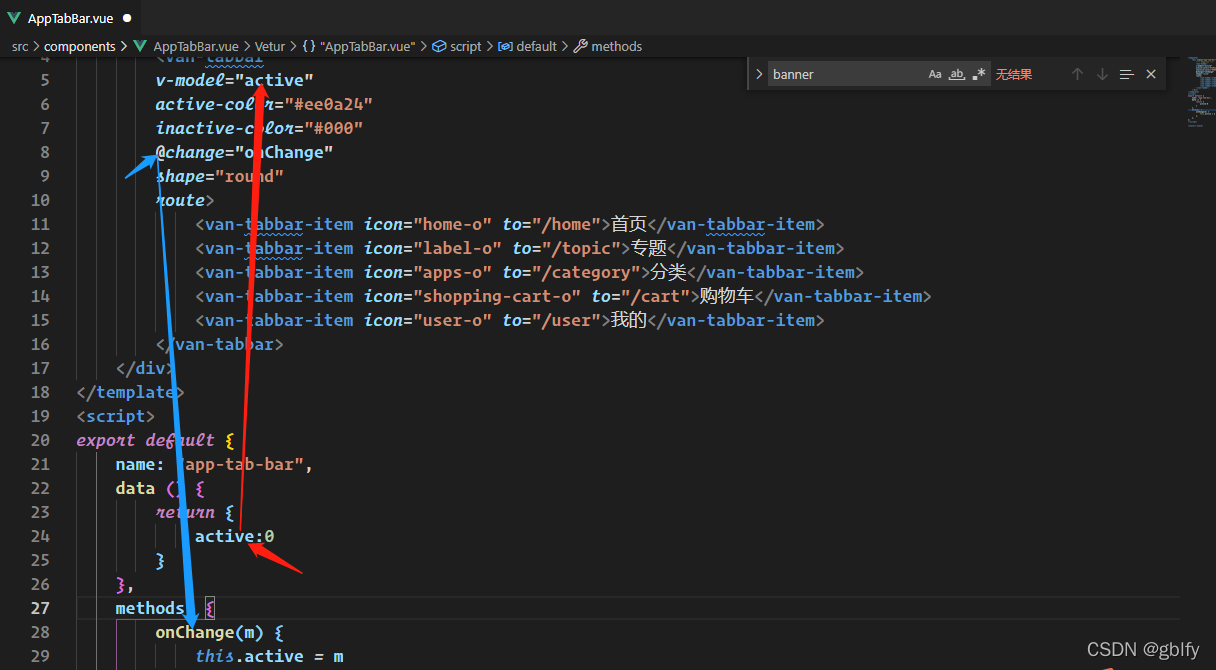Open src breadcrumb
The image size is (1216, 670).
tap(20, 46)
